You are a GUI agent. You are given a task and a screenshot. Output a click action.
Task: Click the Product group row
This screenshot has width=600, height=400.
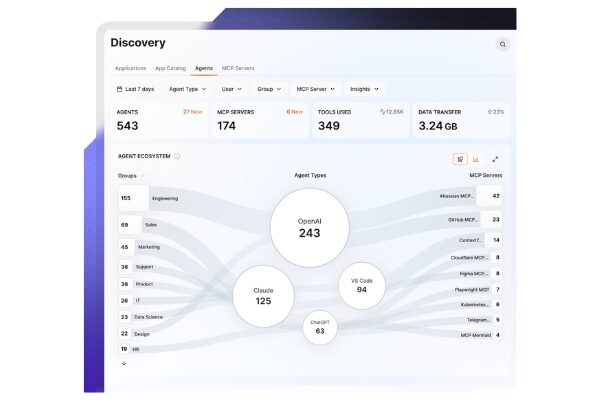pos(137,284)
